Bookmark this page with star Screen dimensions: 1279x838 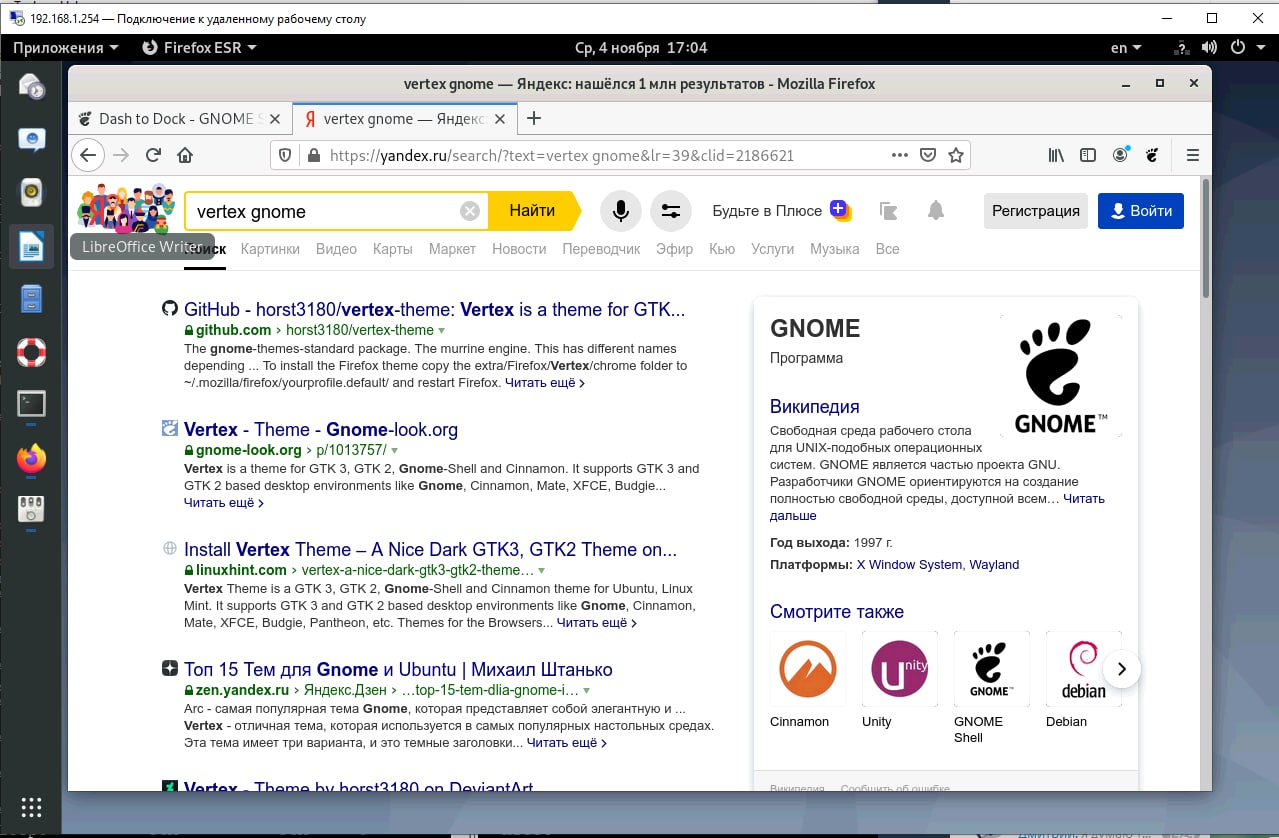956,155
